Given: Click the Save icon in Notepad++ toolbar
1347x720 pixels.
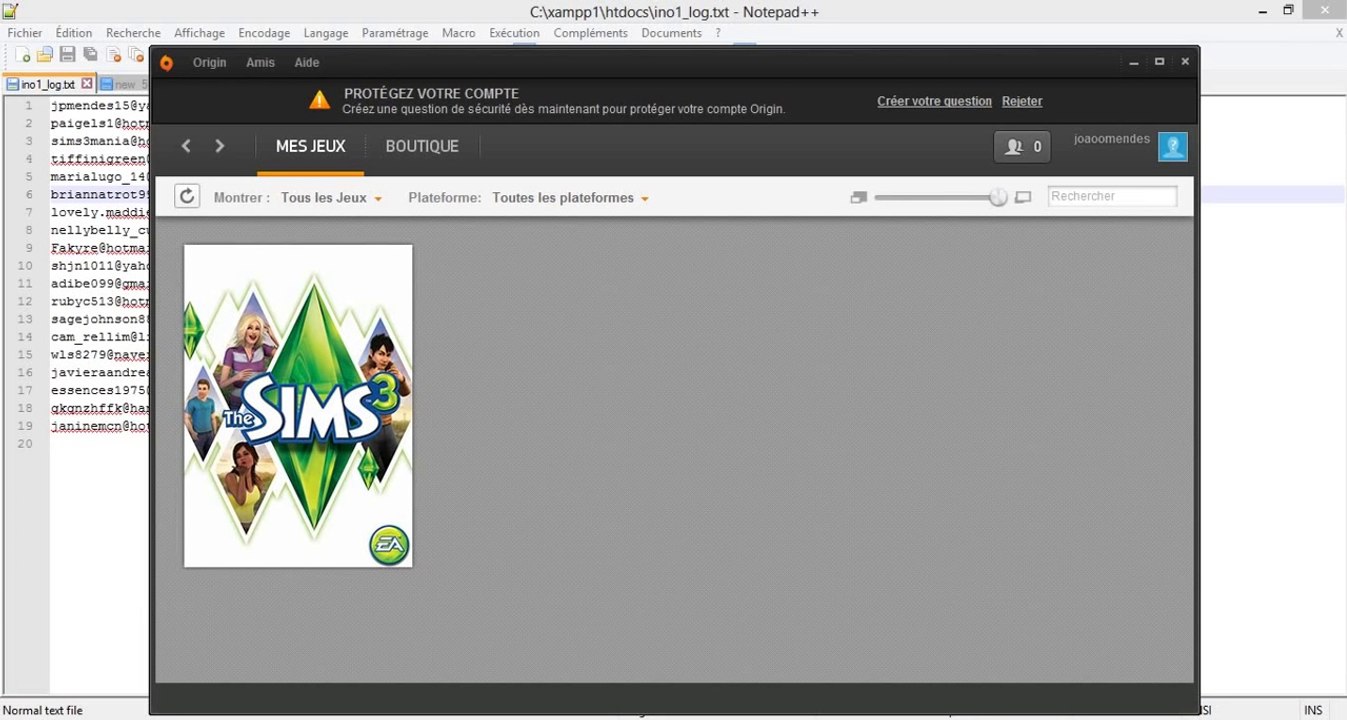Looking at the screenshot, I should click(x=68, y=55).
